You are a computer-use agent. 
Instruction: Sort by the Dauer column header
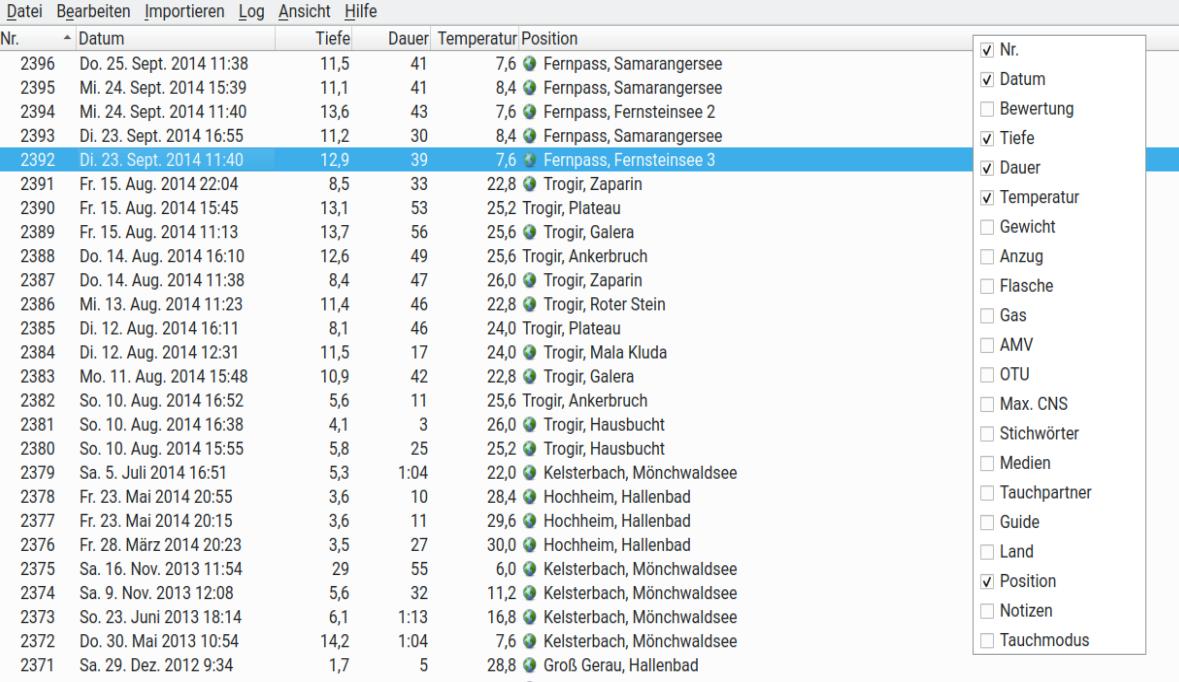pyautogui.click(x=410, y=38)
